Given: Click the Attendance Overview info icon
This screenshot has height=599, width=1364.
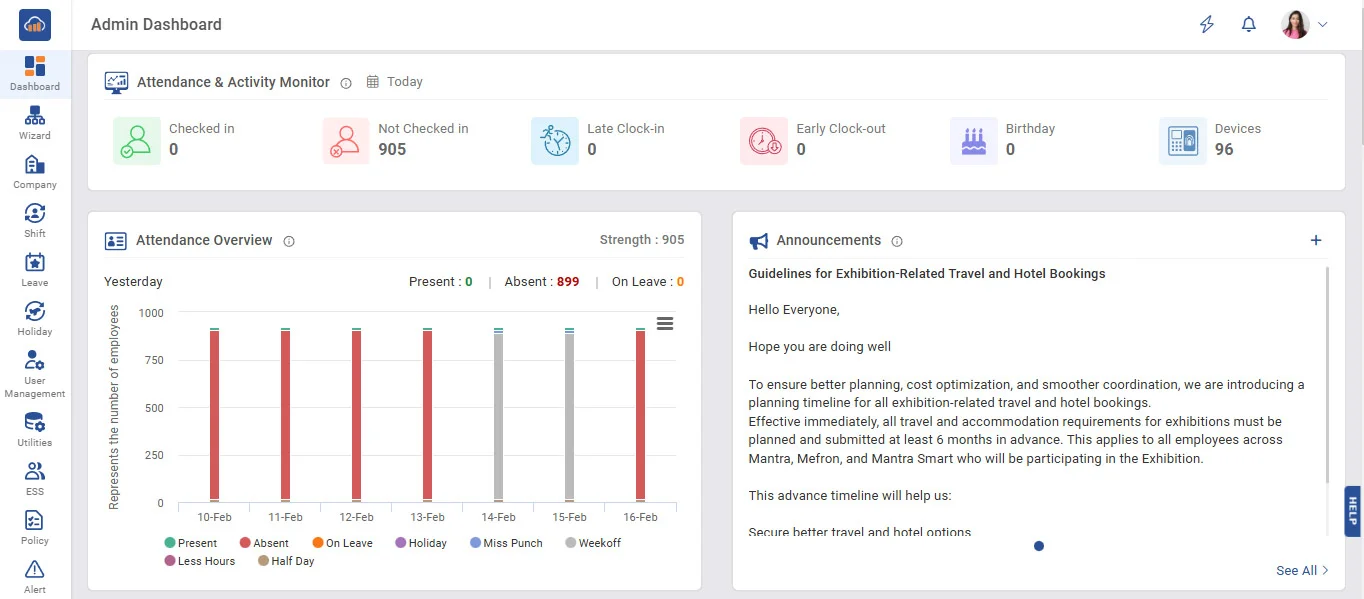Looking at the screenshot, I should [289, 241].
